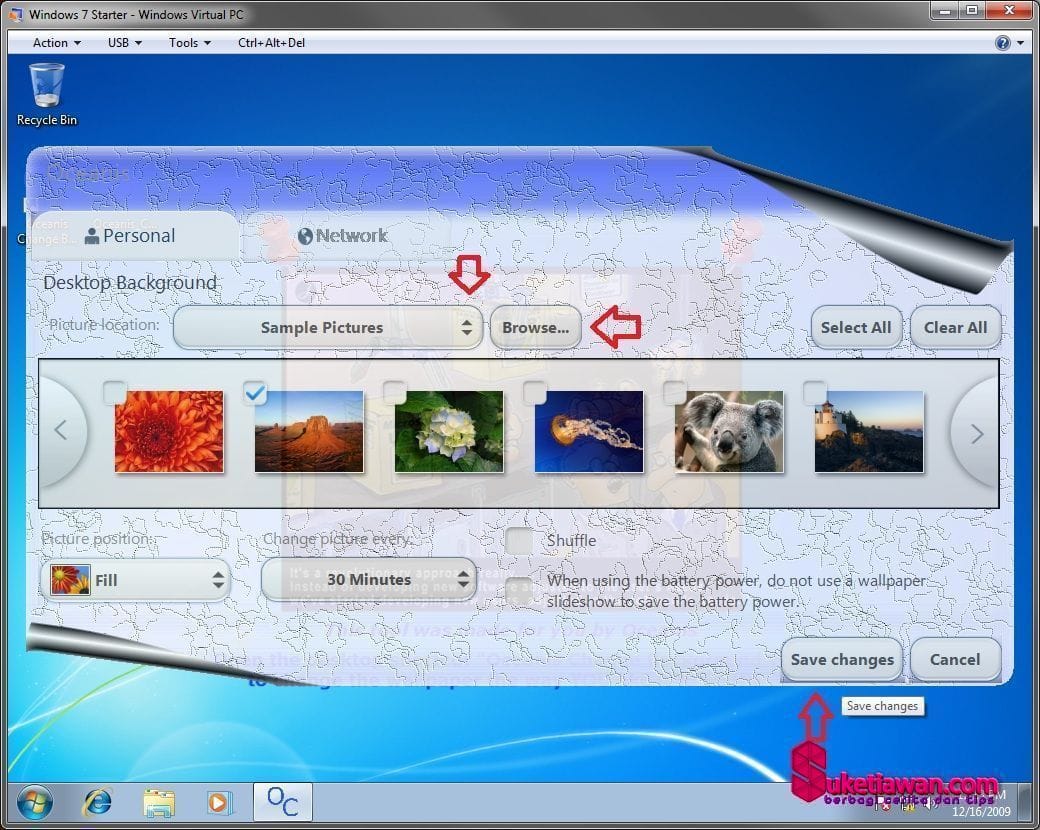The width and height of the screenshot is (1040, 830).
Task: Check the koala picture checkbox
Action: tap(675, 393)
